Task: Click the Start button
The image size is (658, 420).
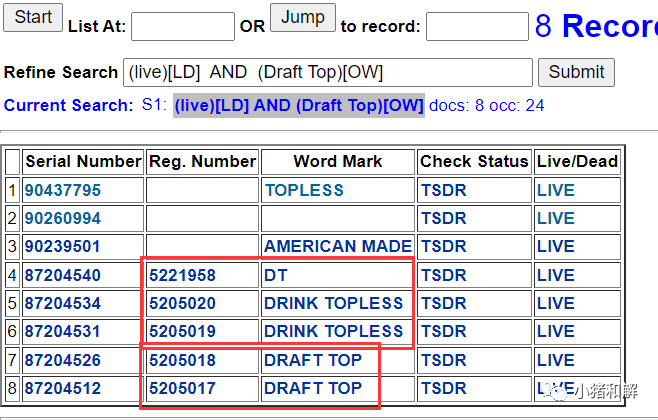Action: click(x=33, y=18)
